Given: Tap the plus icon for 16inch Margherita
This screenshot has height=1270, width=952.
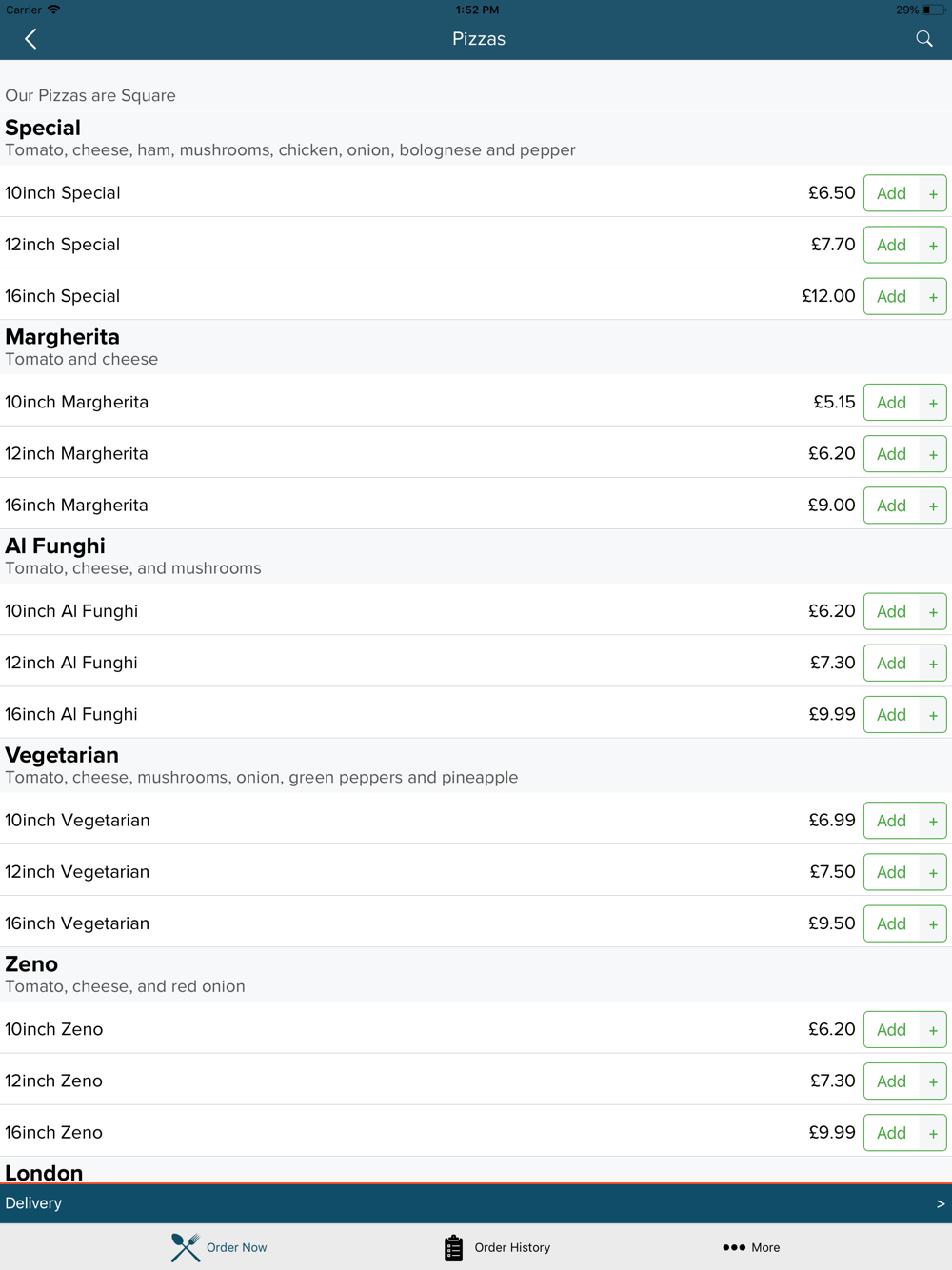Looking at the screenshot, I should coord(933,506).
